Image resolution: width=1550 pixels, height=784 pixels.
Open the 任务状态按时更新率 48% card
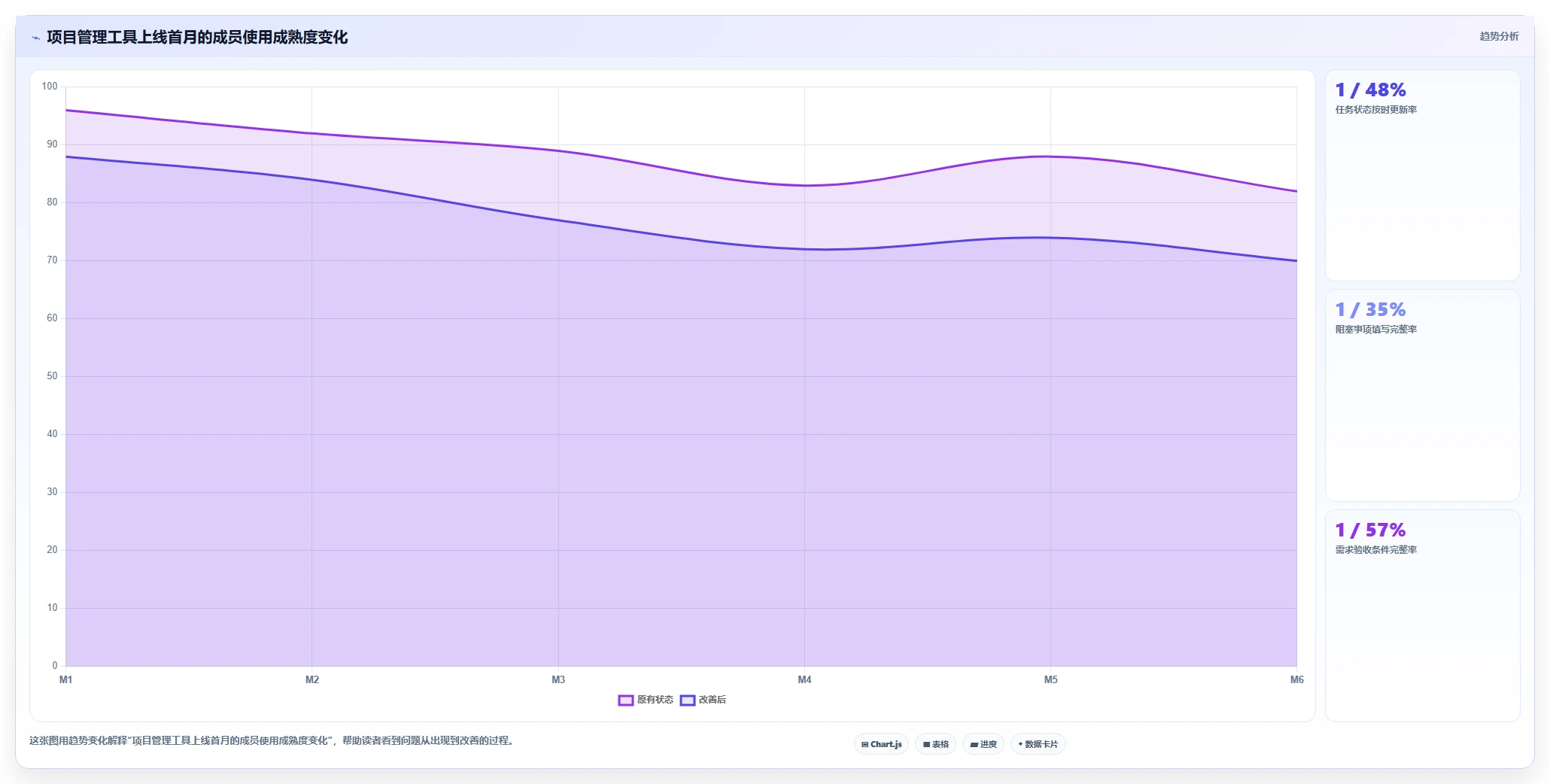point(1422,175)
